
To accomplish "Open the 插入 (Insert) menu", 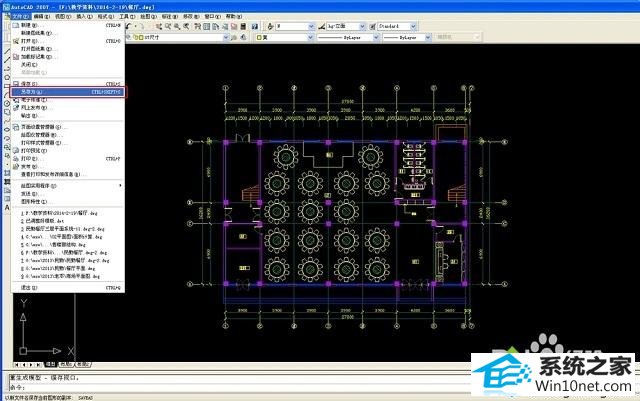I will point(84,16).
